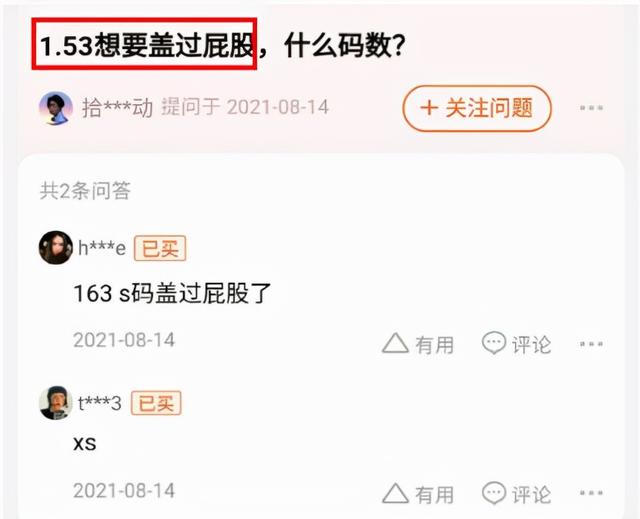The width and height of the screenshot is (640, 519).
Task: Tap the 共2条问答 header
Action: [85, 191]
